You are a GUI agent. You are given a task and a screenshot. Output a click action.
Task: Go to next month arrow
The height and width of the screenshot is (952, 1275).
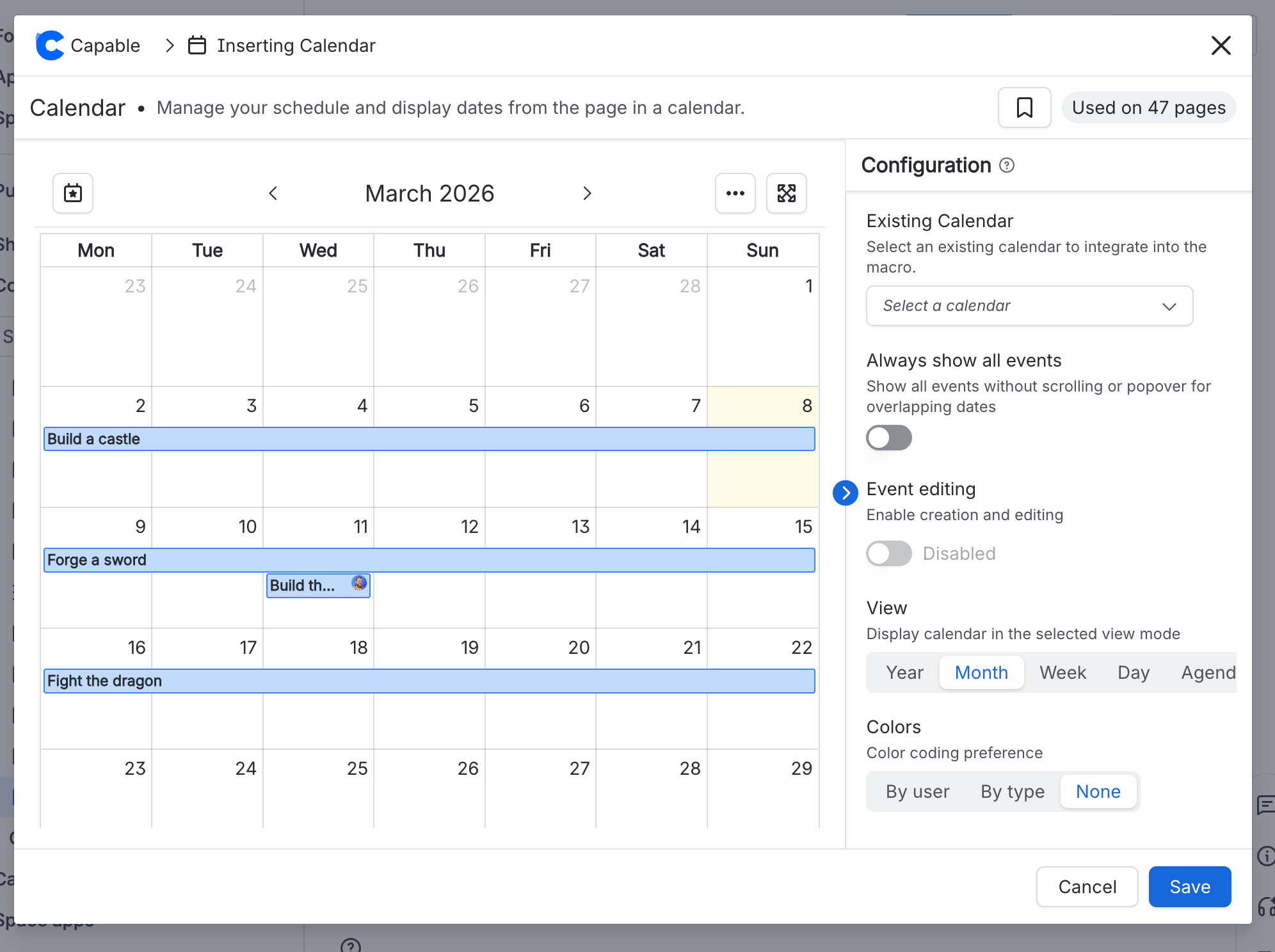click(587, 193)
